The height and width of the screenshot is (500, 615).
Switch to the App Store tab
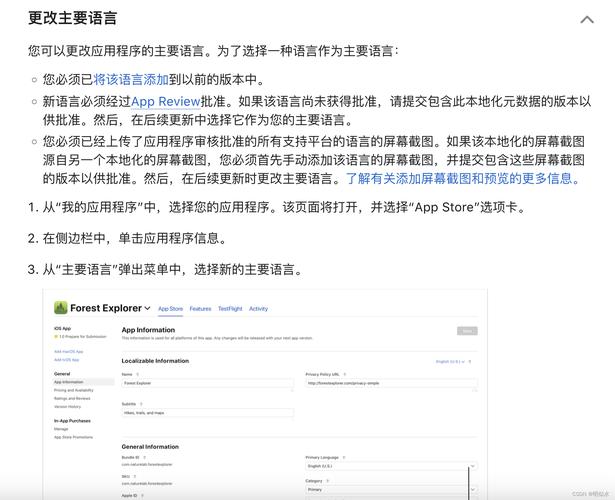[x=171, y=309]
